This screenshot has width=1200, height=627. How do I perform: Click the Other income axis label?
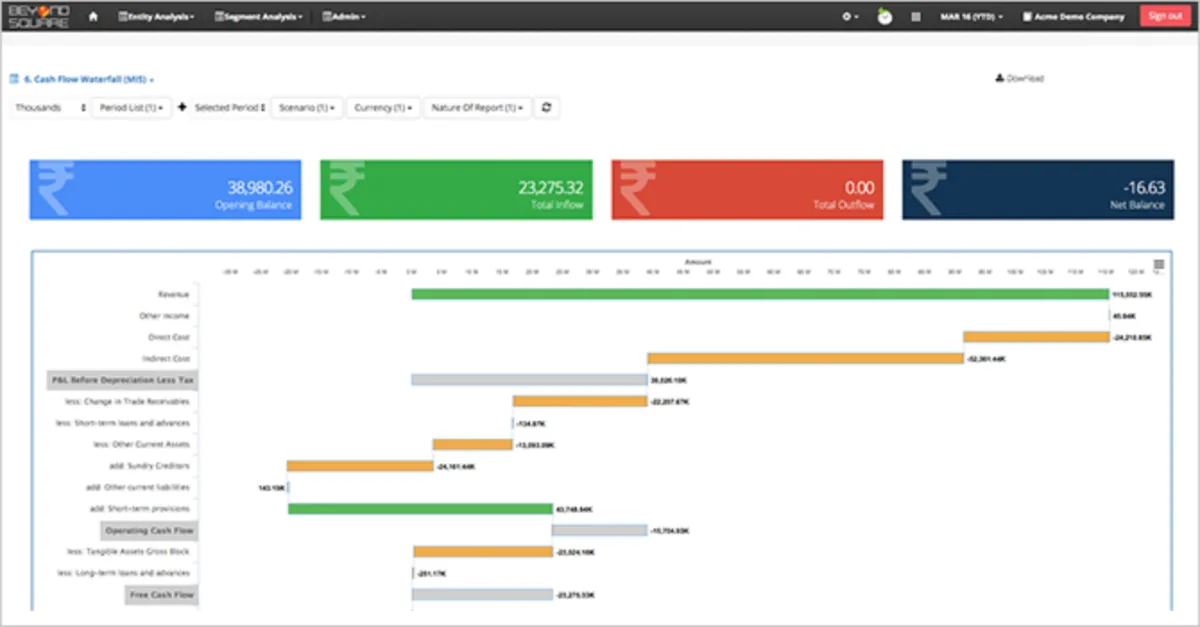(x=164, y=316)
